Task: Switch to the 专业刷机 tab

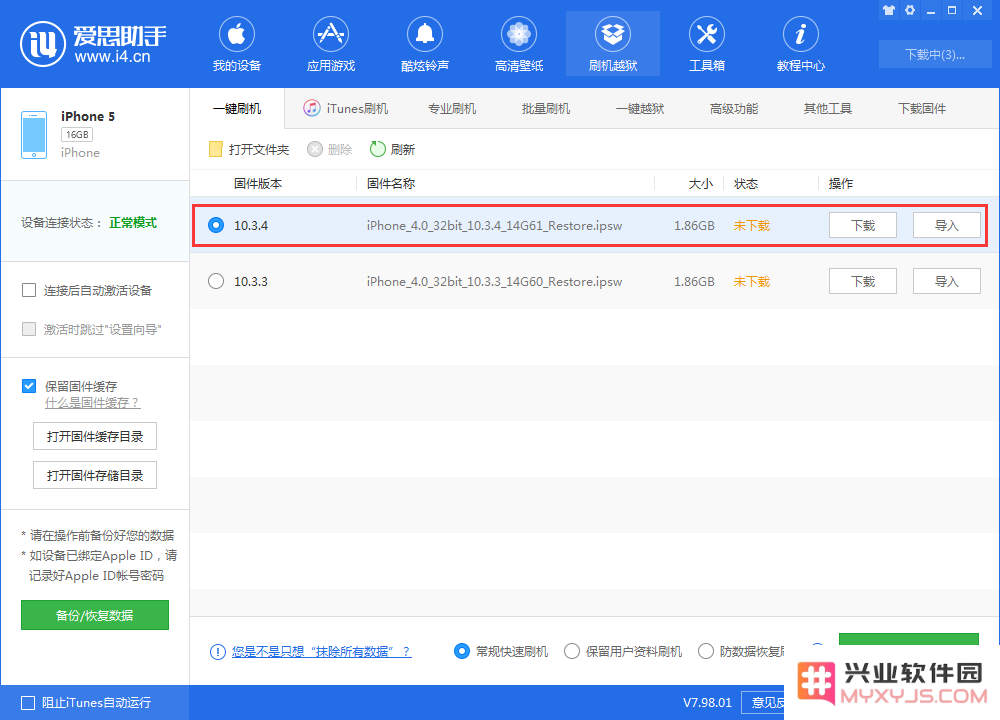Action: coord(452,109)
